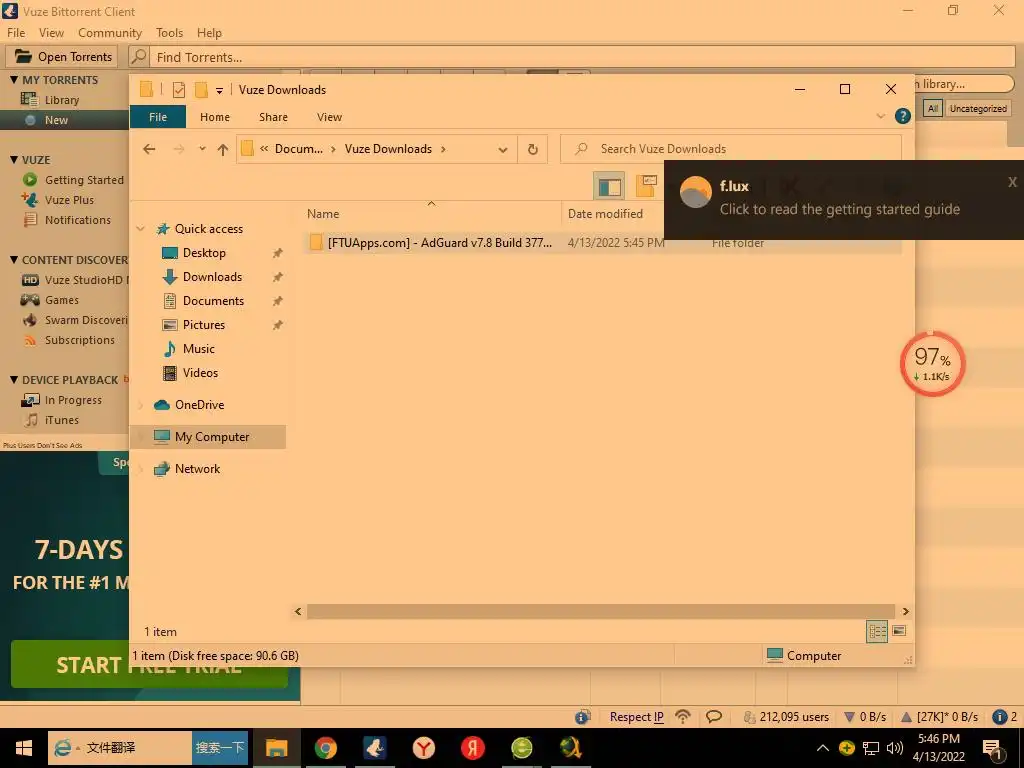This screenshot has height=768, width=1024.
Task: Open Notifications in Vuze sidebar
Action: coord(78,220)
